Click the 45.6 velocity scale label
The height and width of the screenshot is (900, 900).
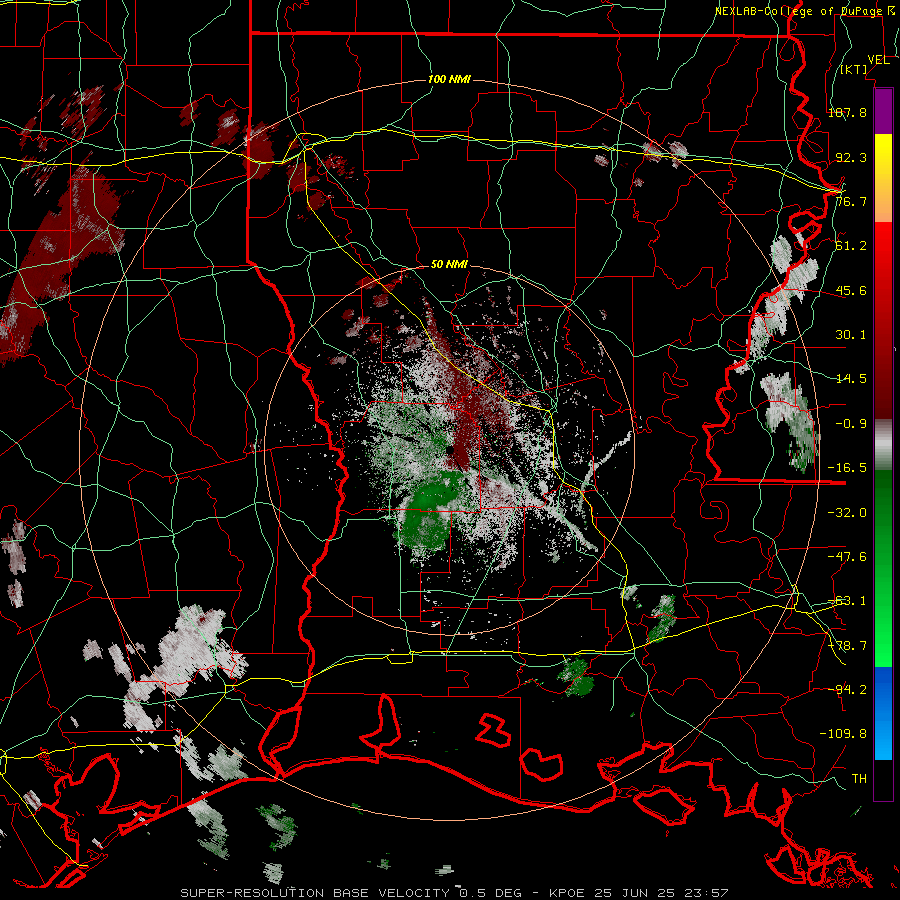(851, 290)
